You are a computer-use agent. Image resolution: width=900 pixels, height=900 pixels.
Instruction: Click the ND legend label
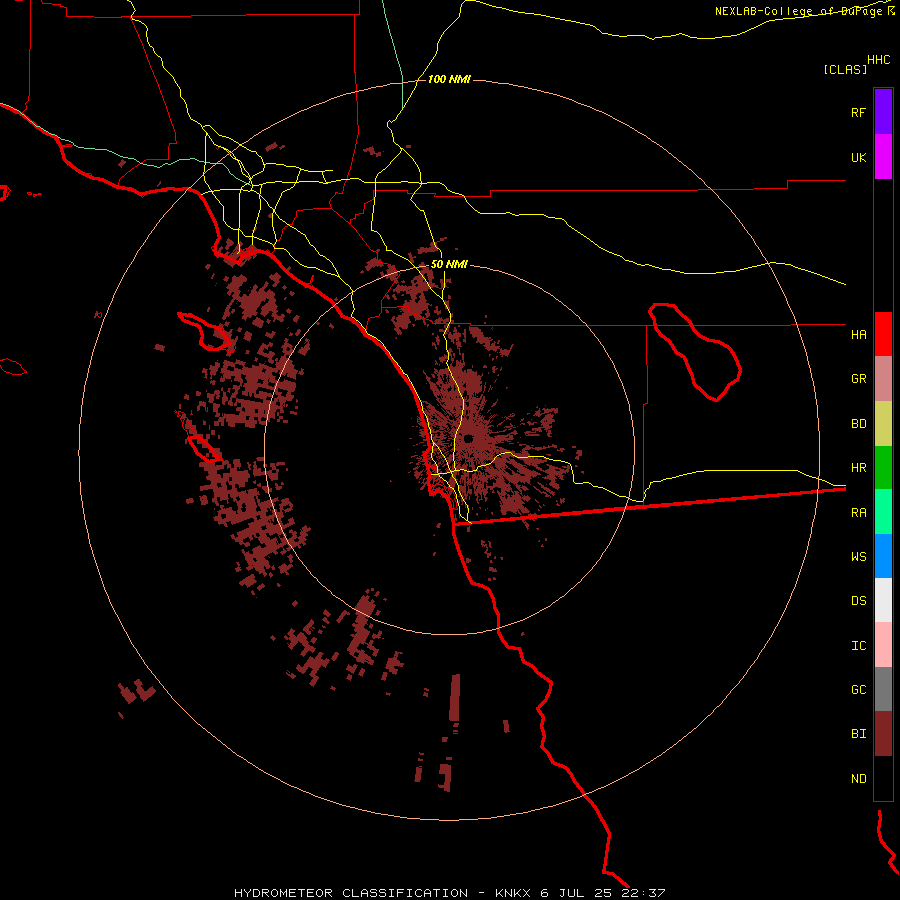(858, 779)
